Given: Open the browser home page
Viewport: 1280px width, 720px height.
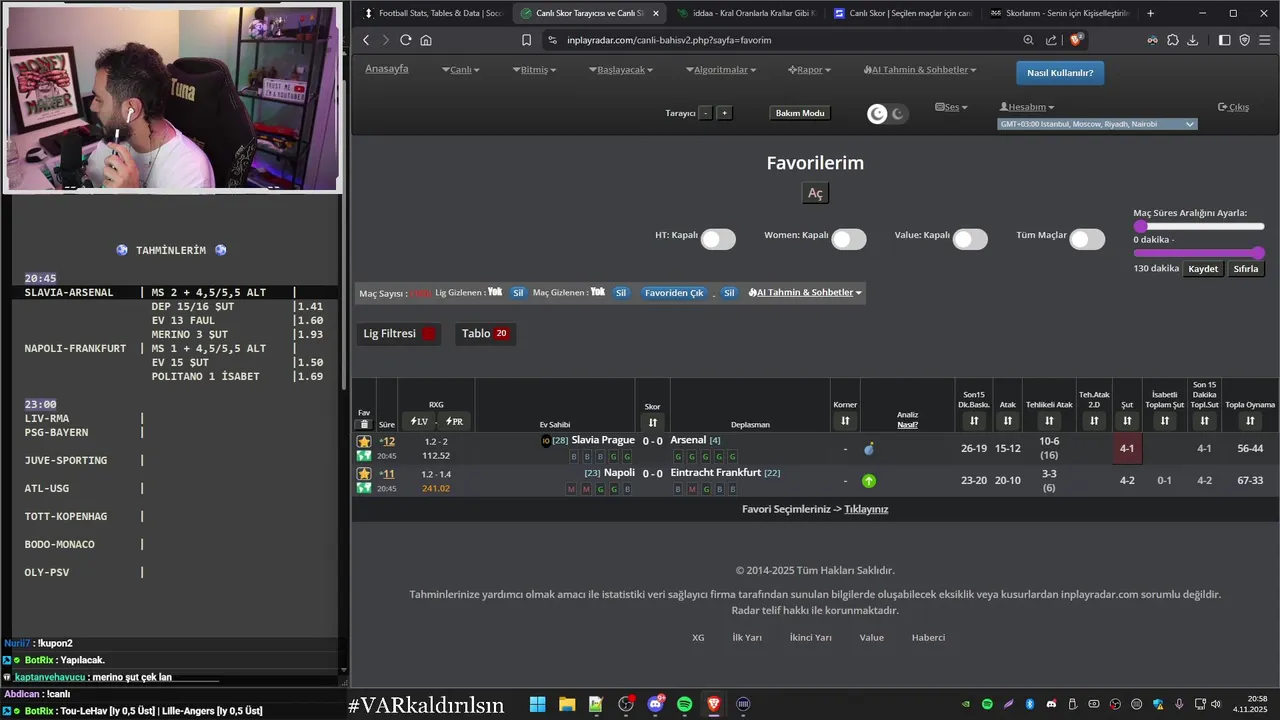Looking at the screenshot, I should point(426,40).
